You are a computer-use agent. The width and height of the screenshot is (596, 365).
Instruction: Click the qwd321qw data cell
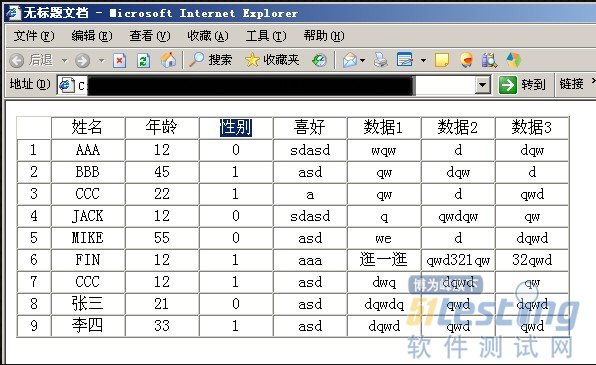(x=458, y=260)
